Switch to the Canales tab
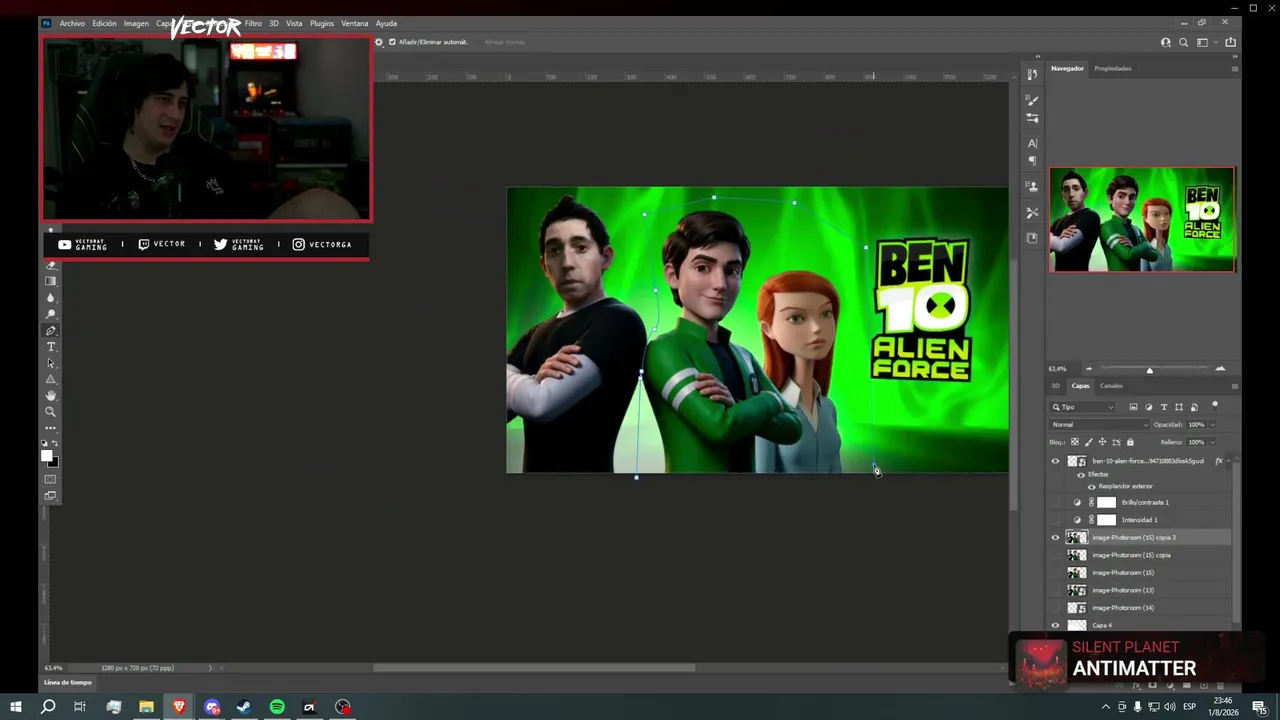 [x=1111, y=386]
